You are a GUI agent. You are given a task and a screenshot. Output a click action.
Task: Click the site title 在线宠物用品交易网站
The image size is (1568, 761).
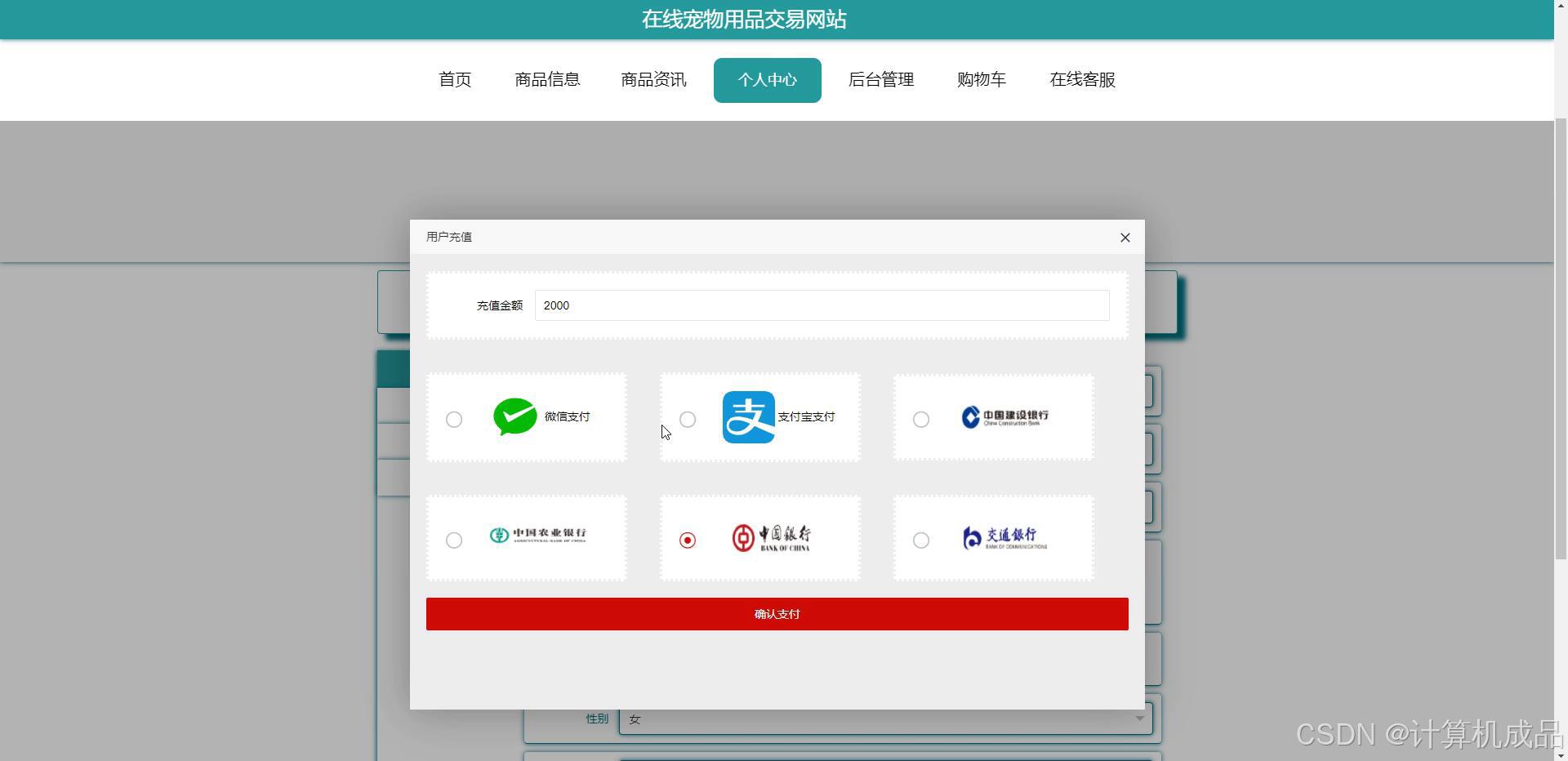coord(744,20)
